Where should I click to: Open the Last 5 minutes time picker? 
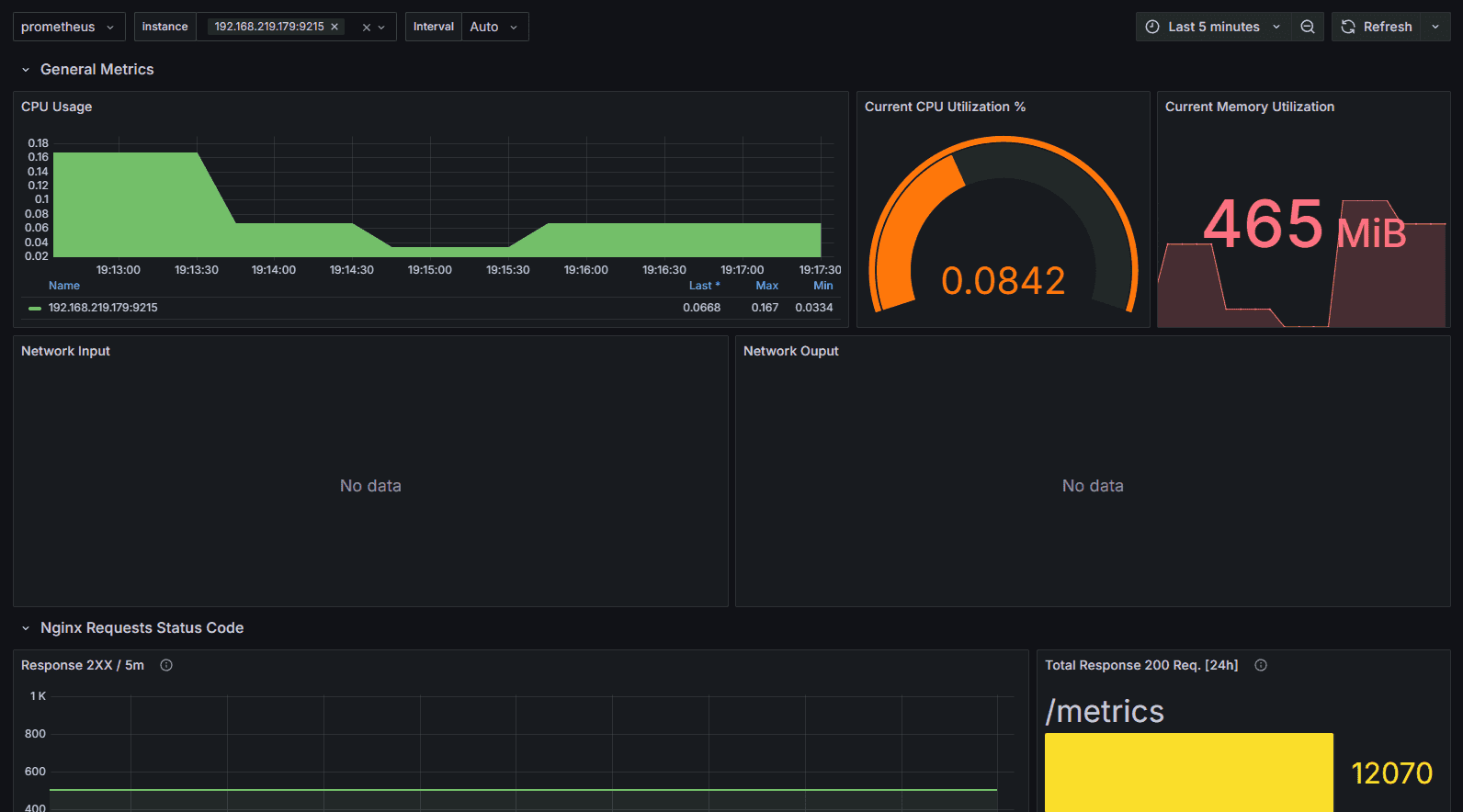(1213, 27)
